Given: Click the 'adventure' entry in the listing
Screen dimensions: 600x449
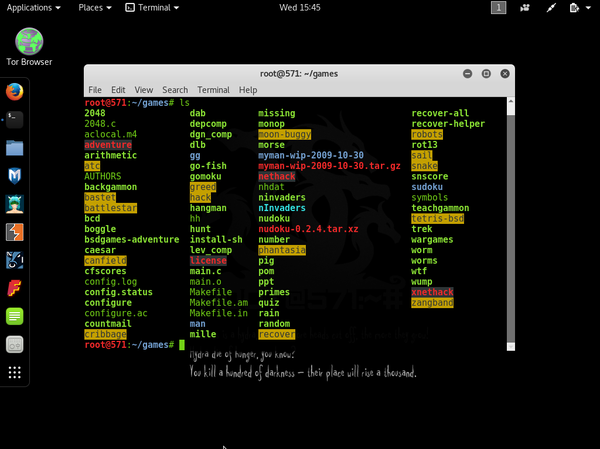Looking at the screenshot, I should pos(108,145).
